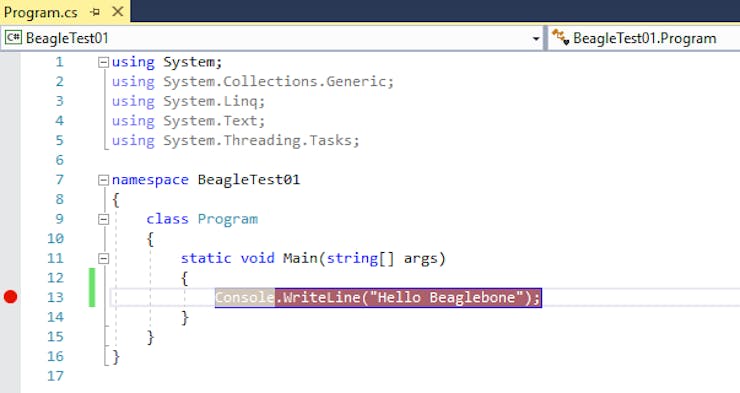Click line number 17 in the gutter
740x393 pixels.
(x=55, y=376)
